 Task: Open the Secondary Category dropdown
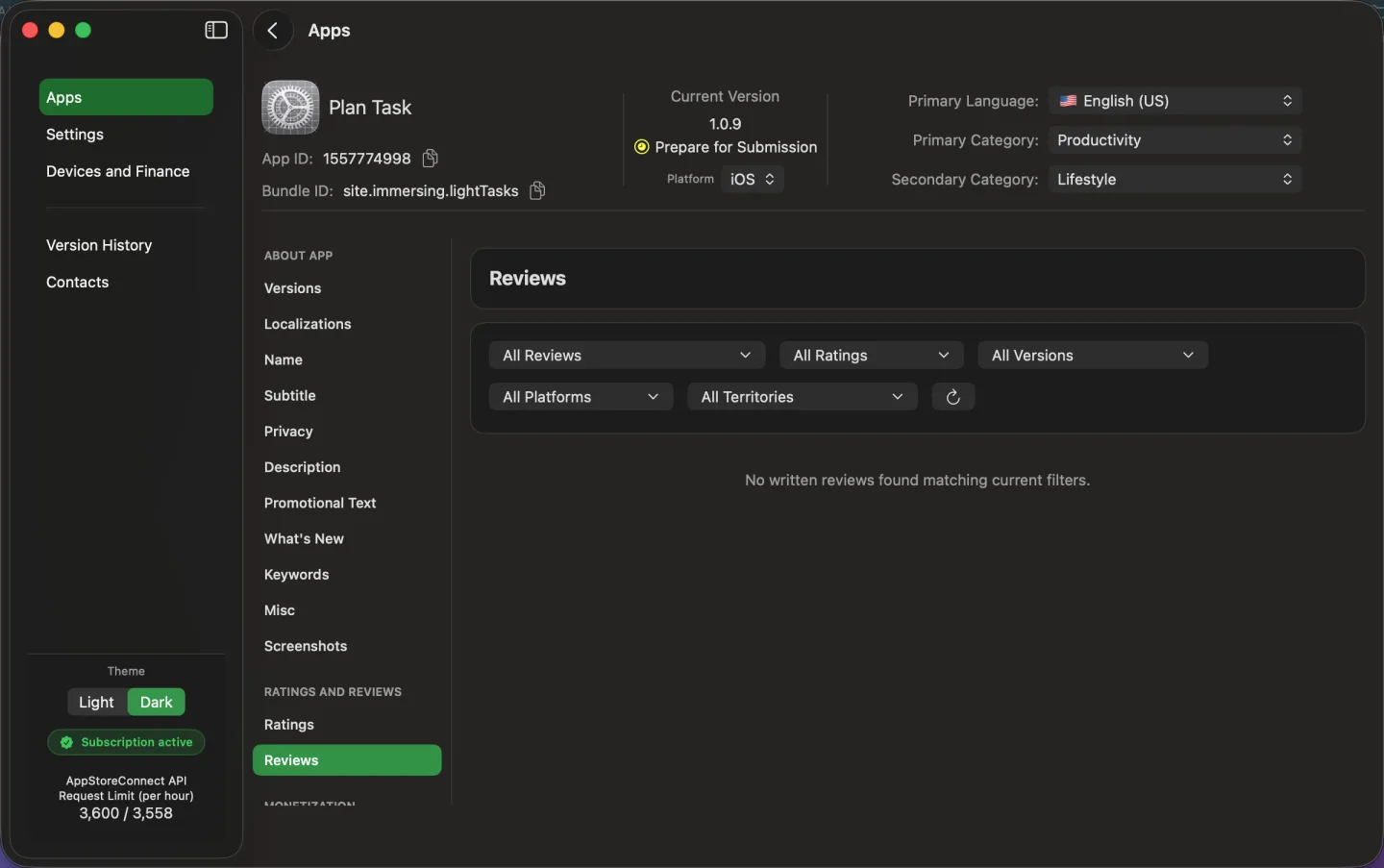point(1174,180)
